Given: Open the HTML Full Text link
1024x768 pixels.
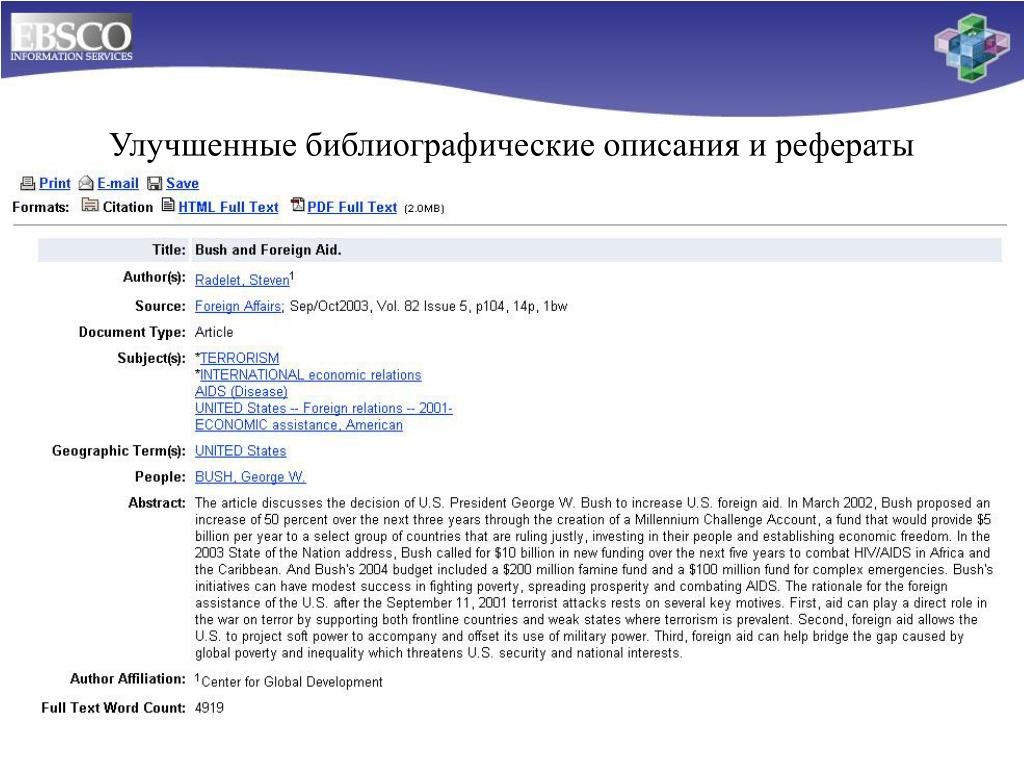Looking at the screenshot, I should point(228,207).
